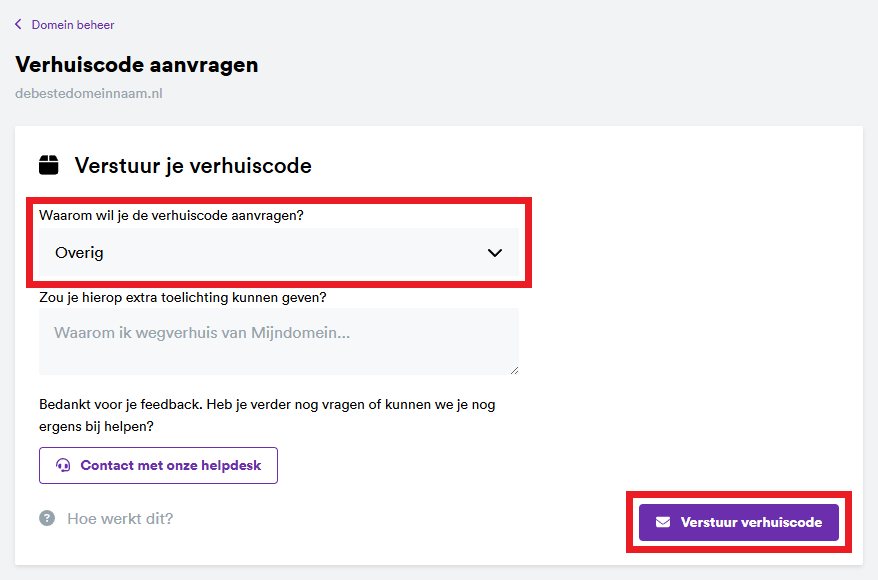The image size is (878, 580).
Task: Expand dropdown using the chevron arrow
Action: click(494, 252)
